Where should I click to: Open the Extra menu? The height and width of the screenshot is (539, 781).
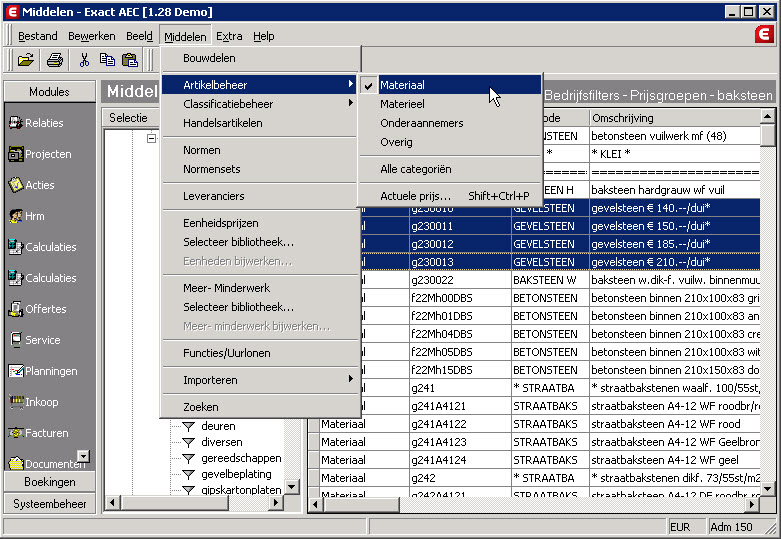point(229,36)
